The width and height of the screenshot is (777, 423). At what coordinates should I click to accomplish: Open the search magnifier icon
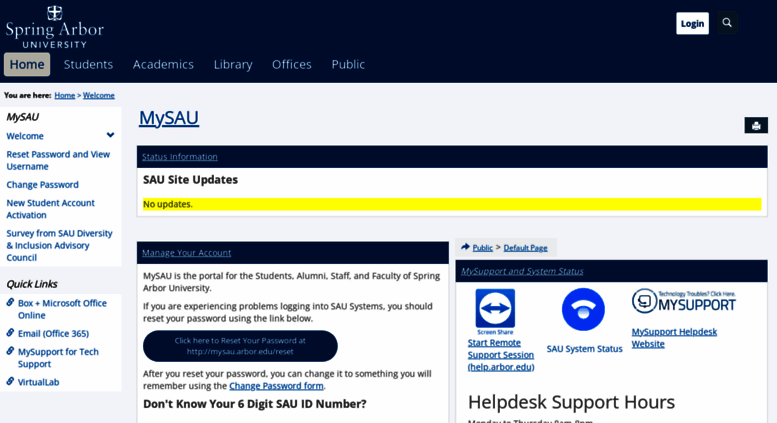[727, 23]
